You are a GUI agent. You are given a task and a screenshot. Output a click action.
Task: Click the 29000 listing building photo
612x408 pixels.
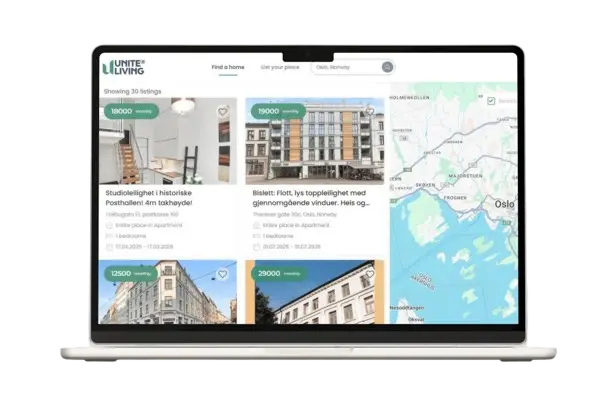coord(313,302)
